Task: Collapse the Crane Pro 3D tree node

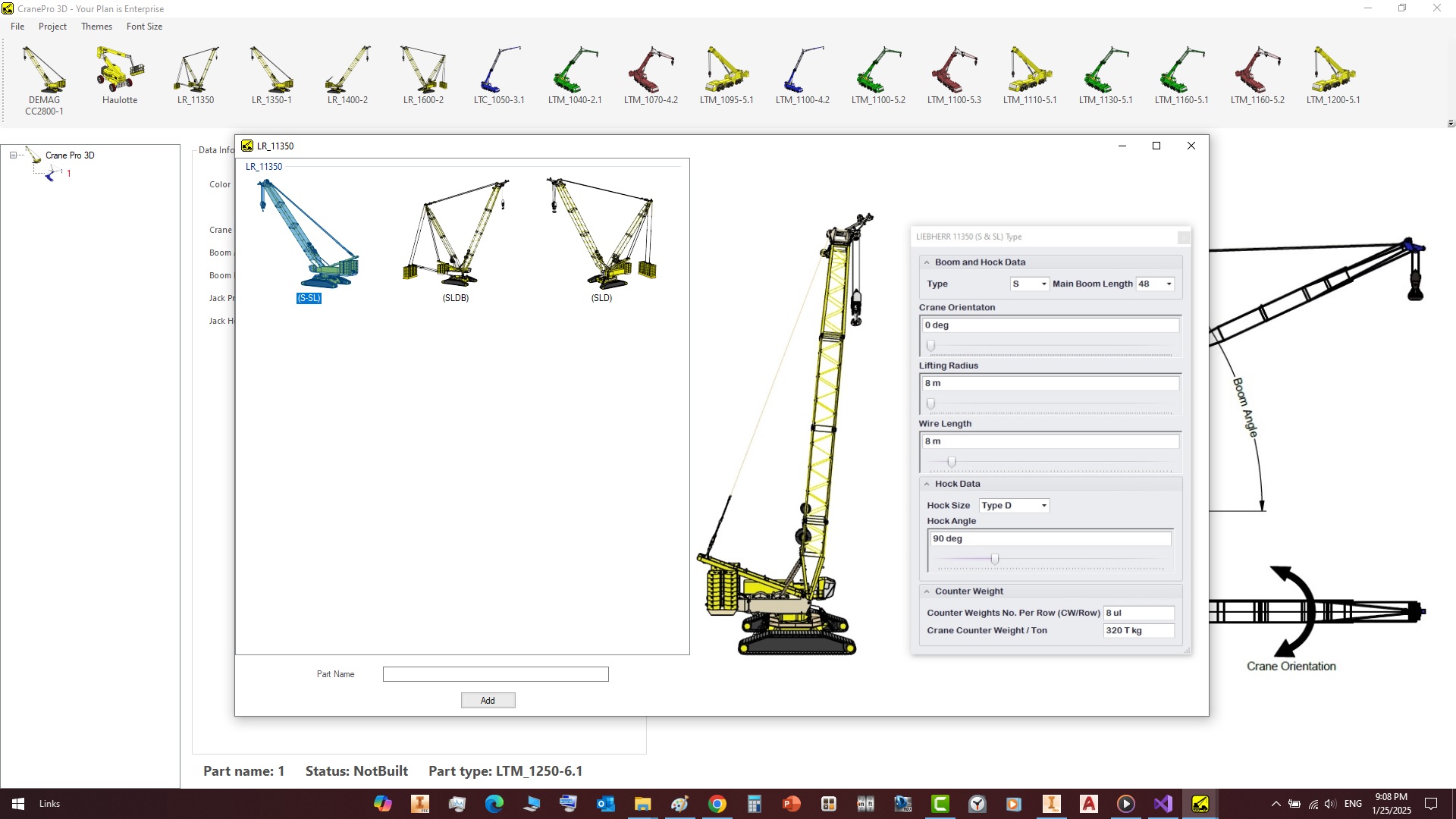Action: (13, 155)
